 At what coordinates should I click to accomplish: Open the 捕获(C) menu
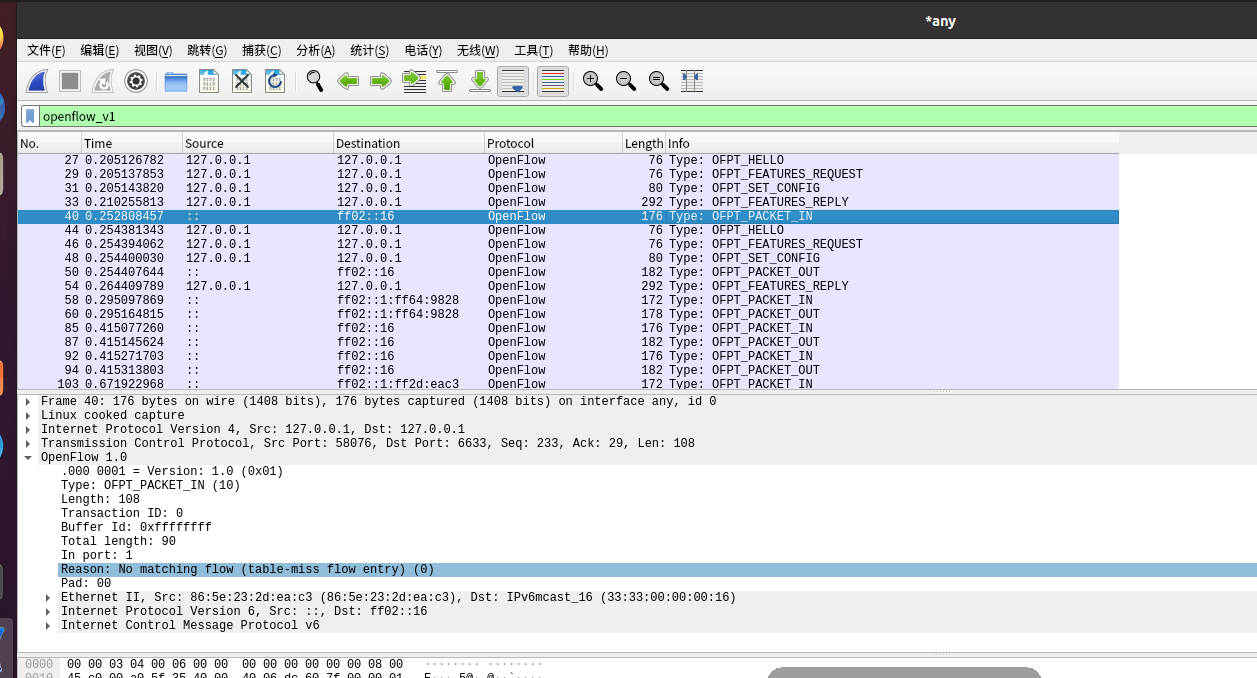pyautogui.click(x=261, y=51)
